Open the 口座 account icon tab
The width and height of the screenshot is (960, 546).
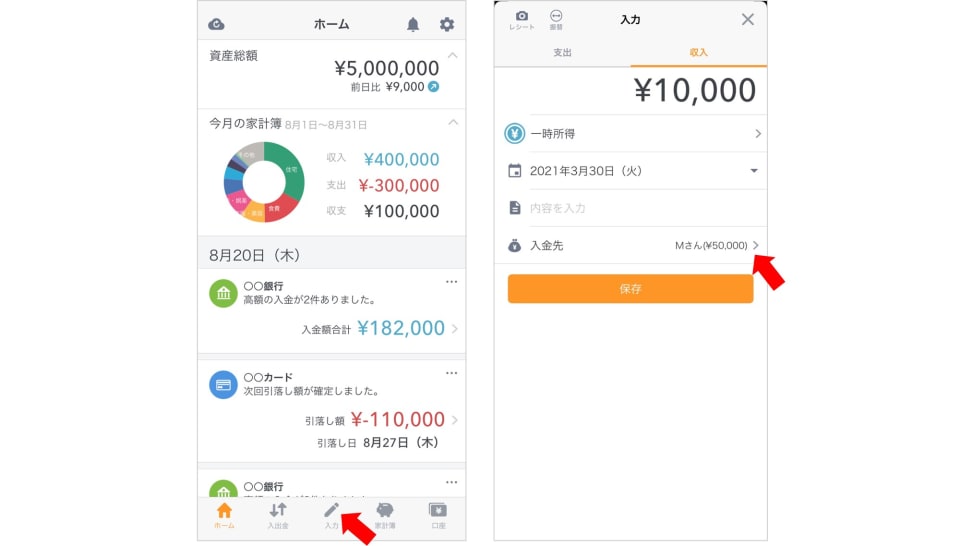click(x=438, y=515)
